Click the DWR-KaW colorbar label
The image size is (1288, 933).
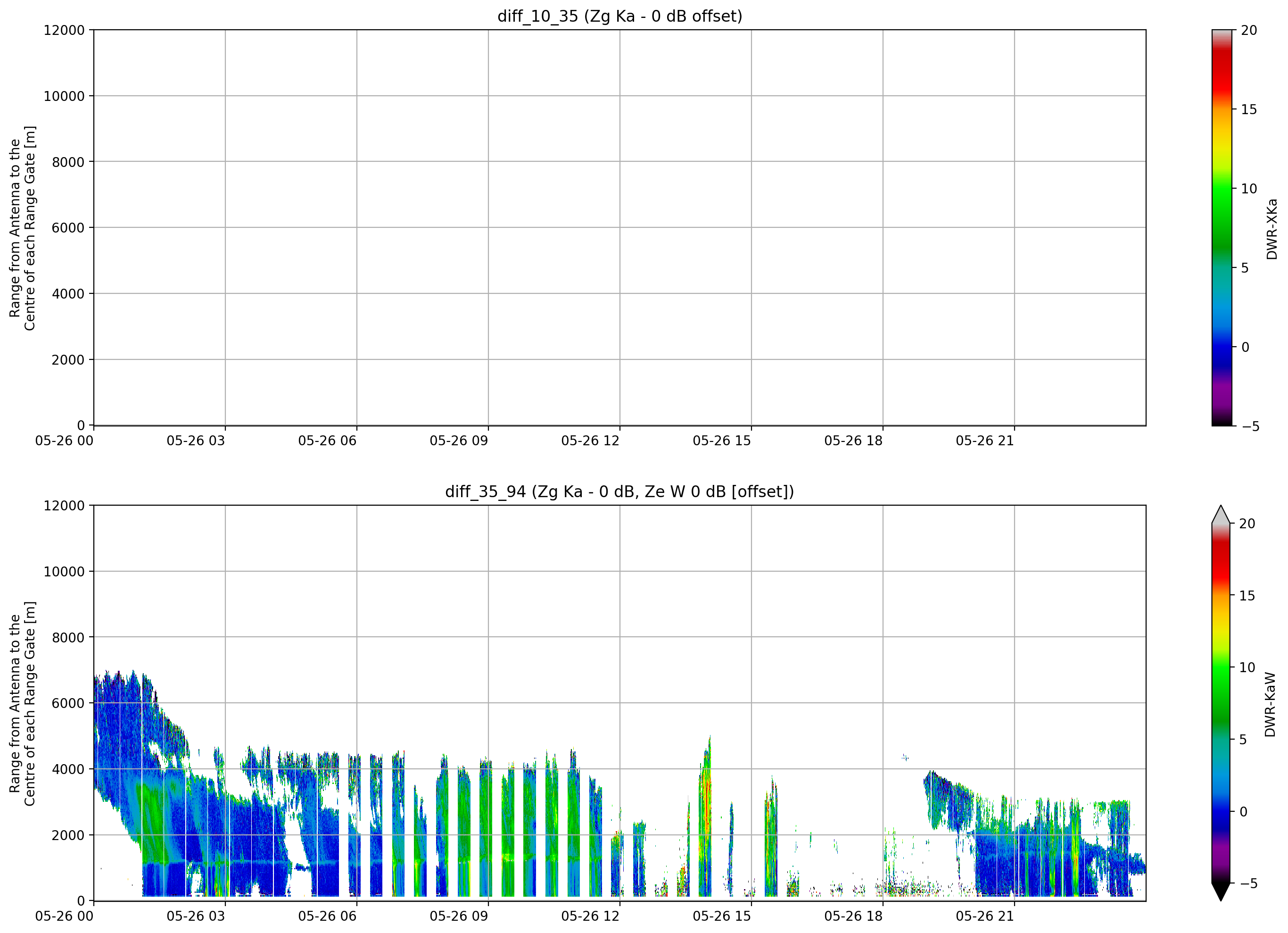point(1271,705)
